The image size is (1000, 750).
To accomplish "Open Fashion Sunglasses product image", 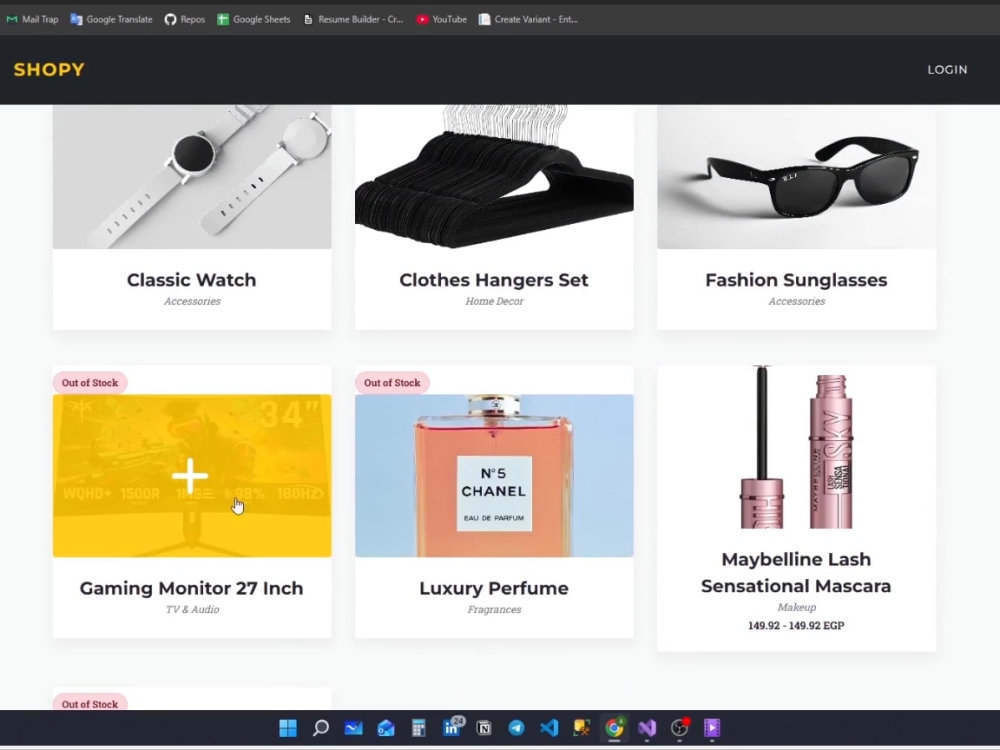I will tap(797, 177).
